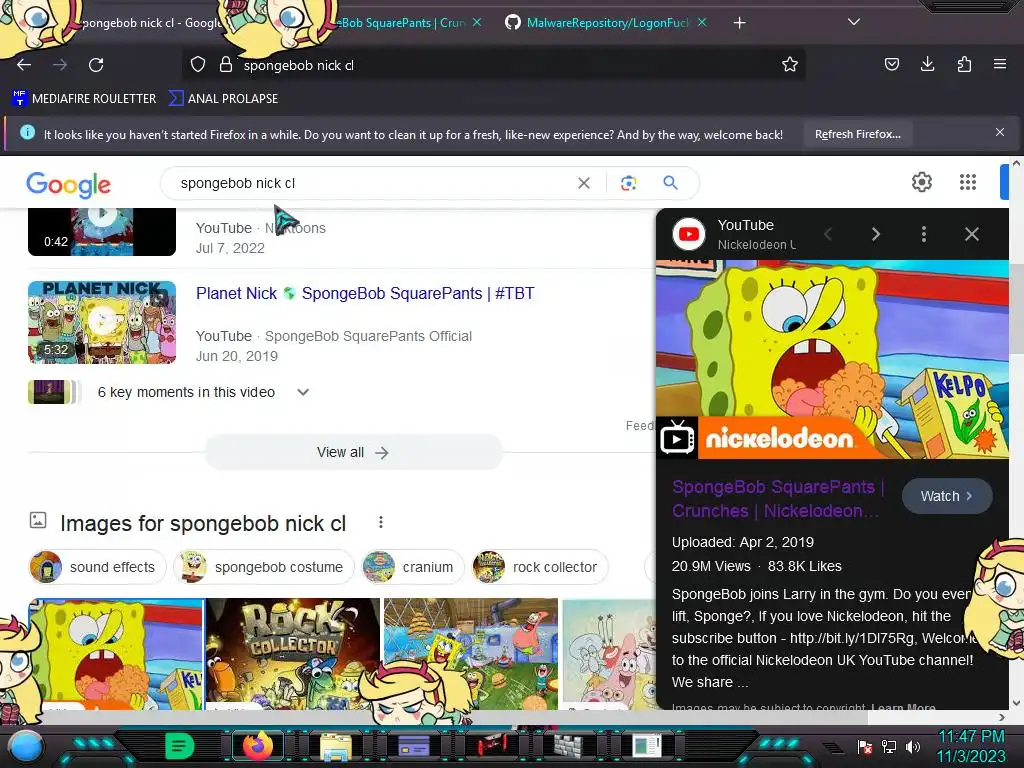This screenshot has width=1024, height=768.
Task: Open the MEDIAFIRE ROULETTER bookmark
Action: (84, 99)
